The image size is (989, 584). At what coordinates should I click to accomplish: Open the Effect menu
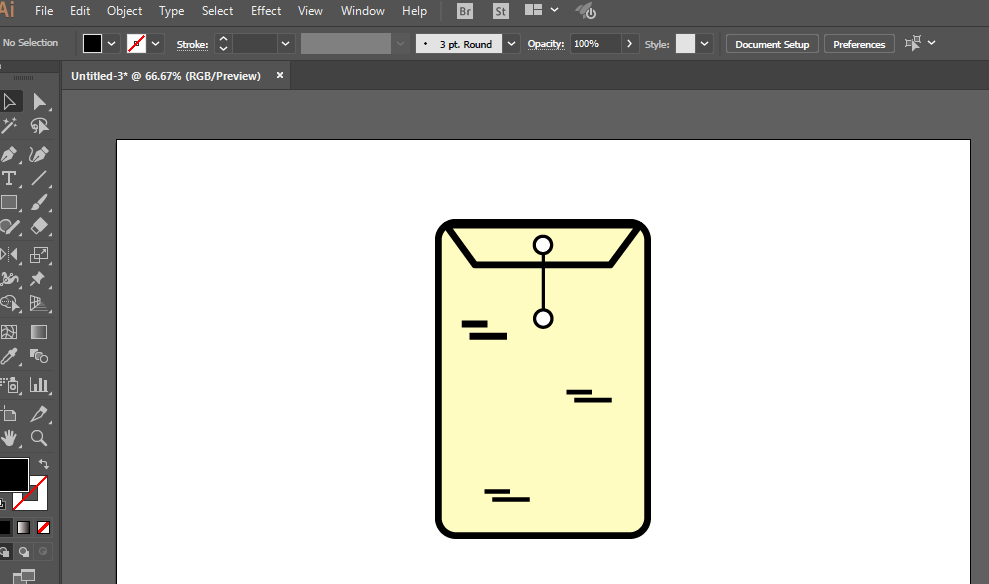point(266,11)
